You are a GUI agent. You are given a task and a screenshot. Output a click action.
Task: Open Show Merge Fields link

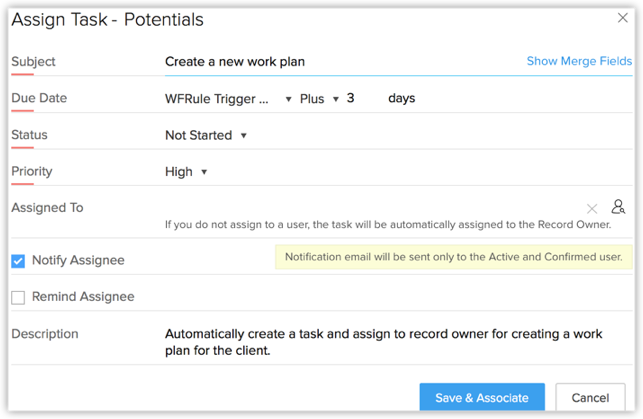click(579, 61)
